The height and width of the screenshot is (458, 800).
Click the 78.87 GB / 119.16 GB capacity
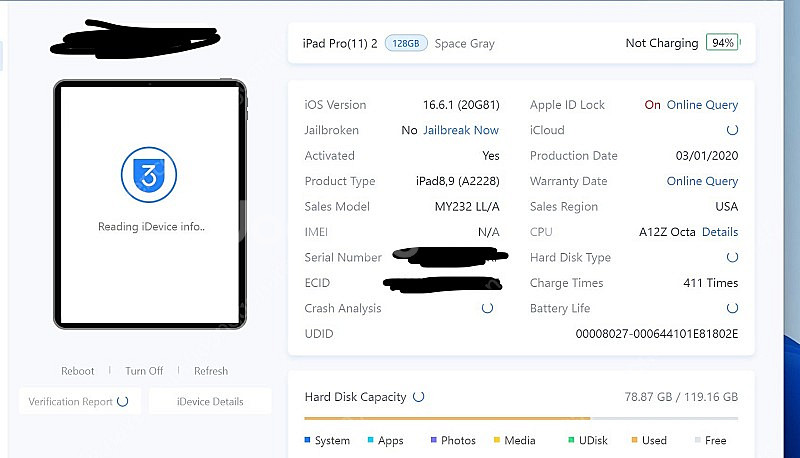(x=681, y=397)
